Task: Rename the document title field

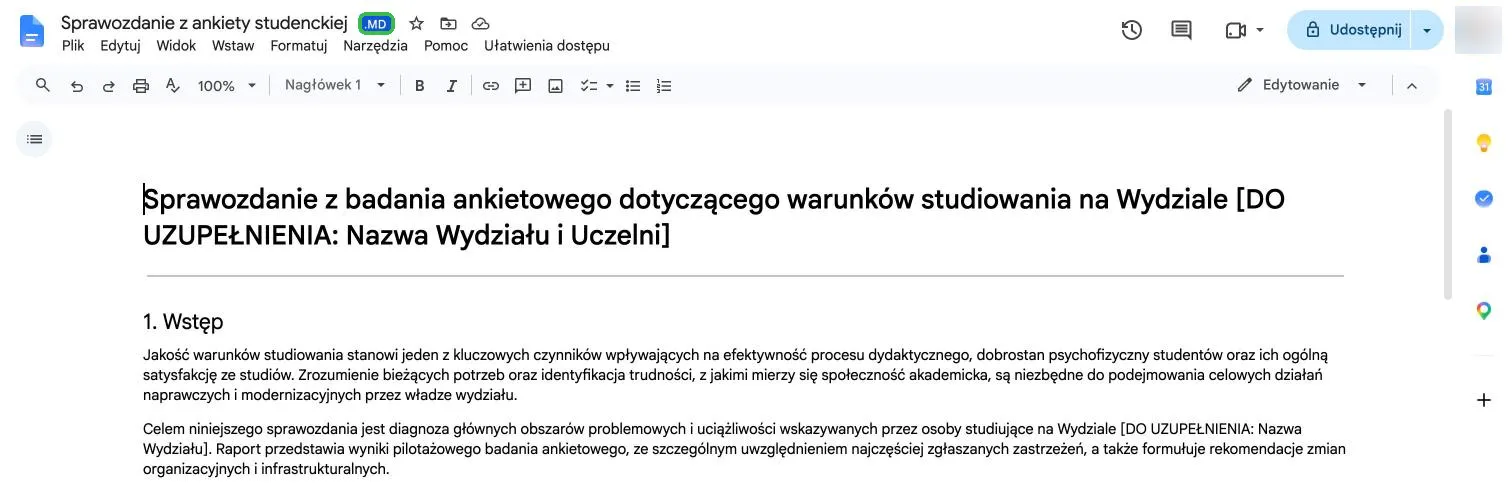Action: point(204,23)
